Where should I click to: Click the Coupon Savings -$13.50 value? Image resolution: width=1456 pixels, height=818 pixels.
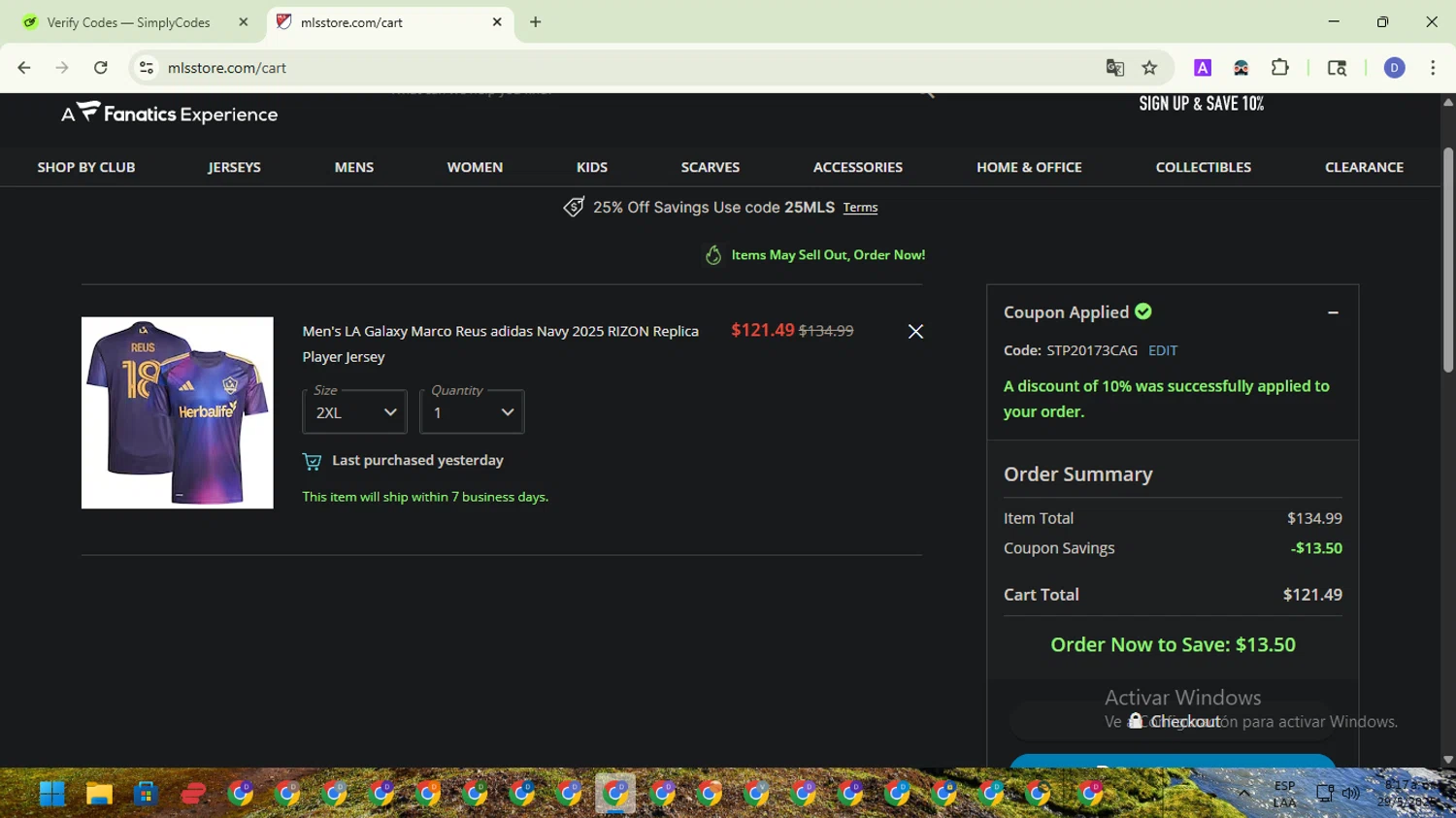[1316, 548]
